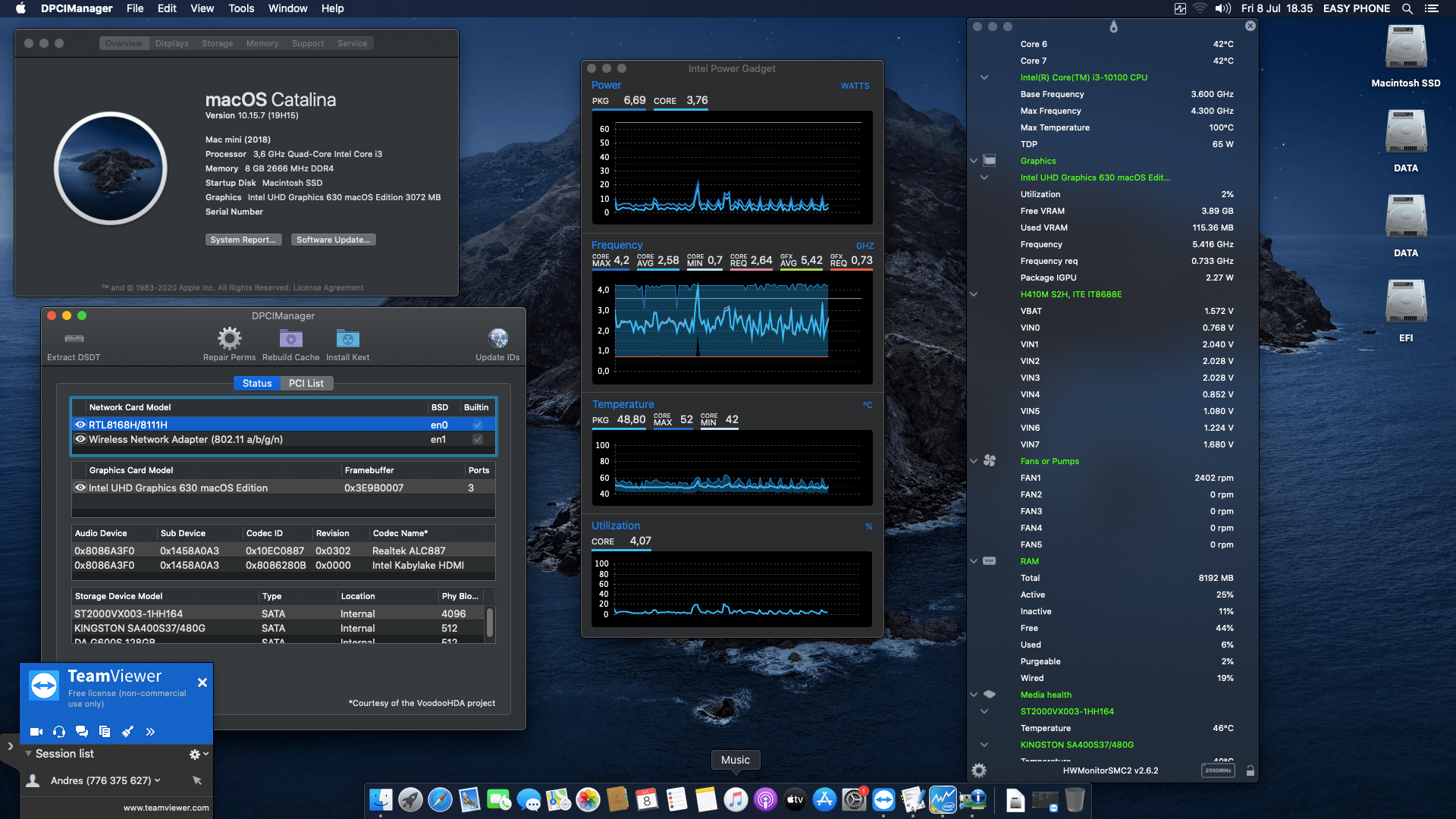1456x819 pixels.
Task: Collapse the RAM section in HWMonitor
Action: click(974, 561)
